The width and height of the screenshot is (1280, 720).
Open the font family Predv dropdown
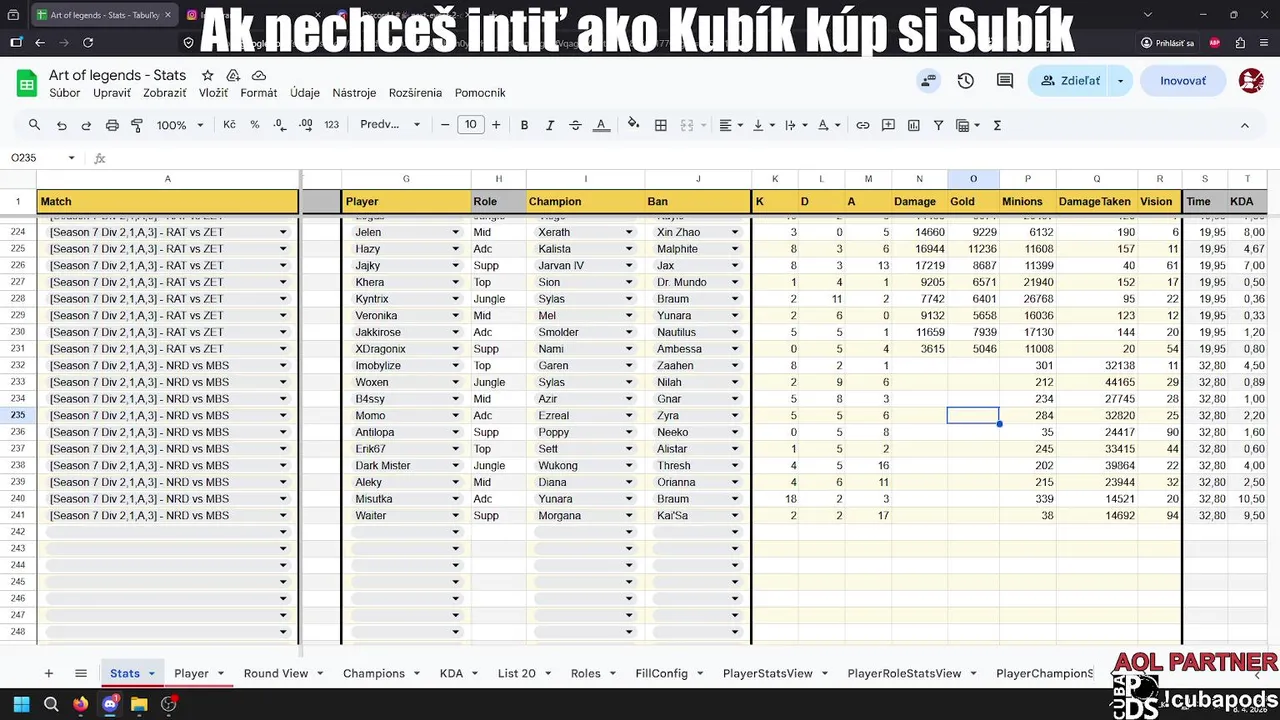[x=391, y=125]
